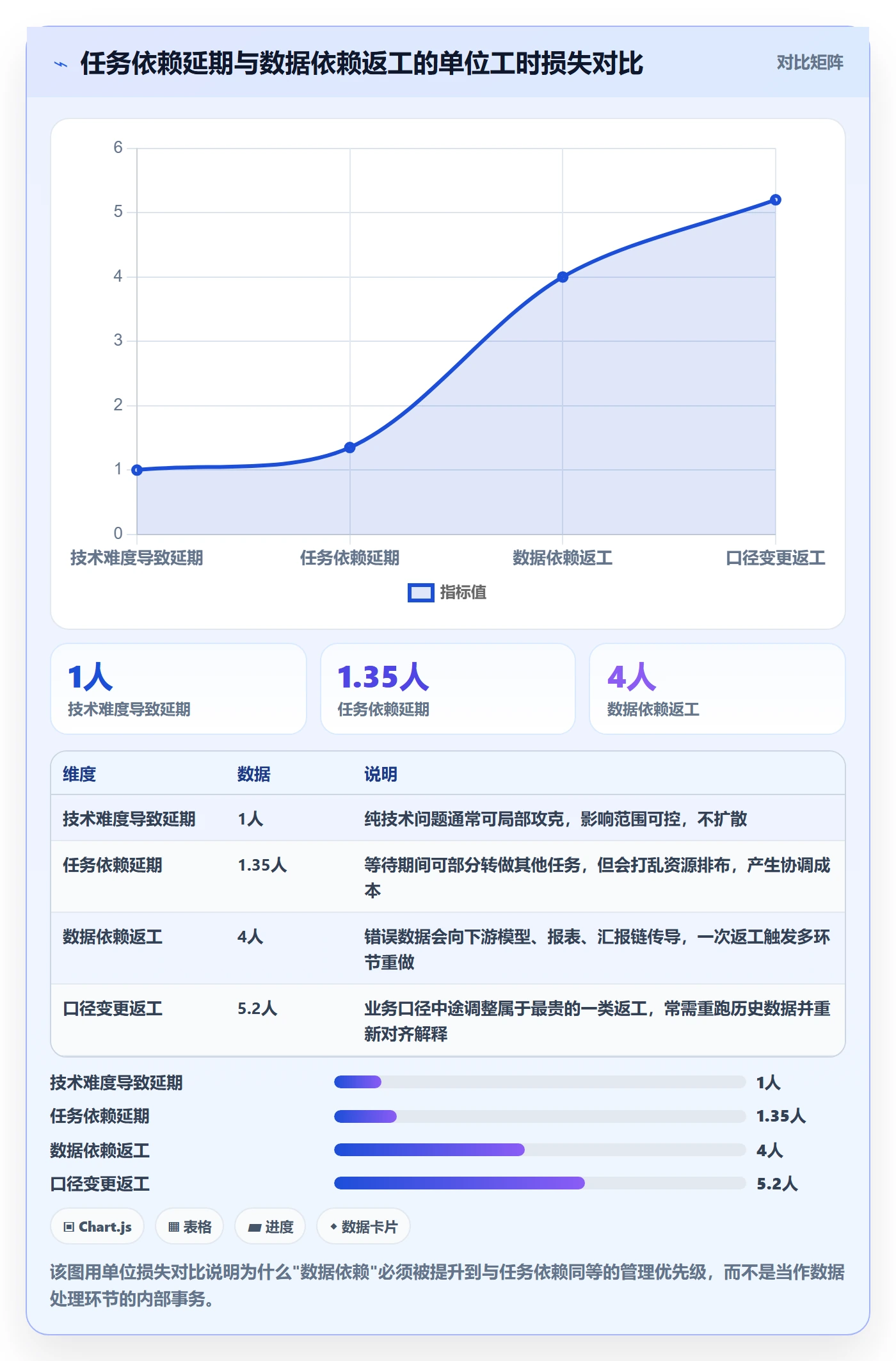
Task: Click the data point for 口径变更返工
Action: pos(775,200)
